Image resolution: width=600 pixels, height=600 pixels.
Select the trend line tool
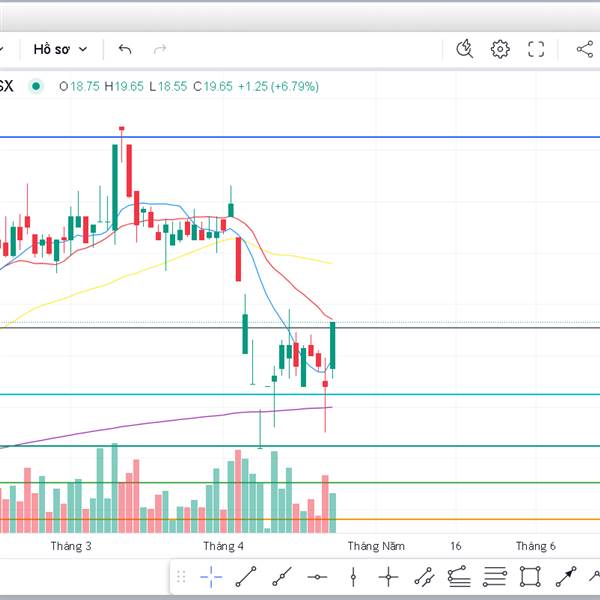point(246,576)
